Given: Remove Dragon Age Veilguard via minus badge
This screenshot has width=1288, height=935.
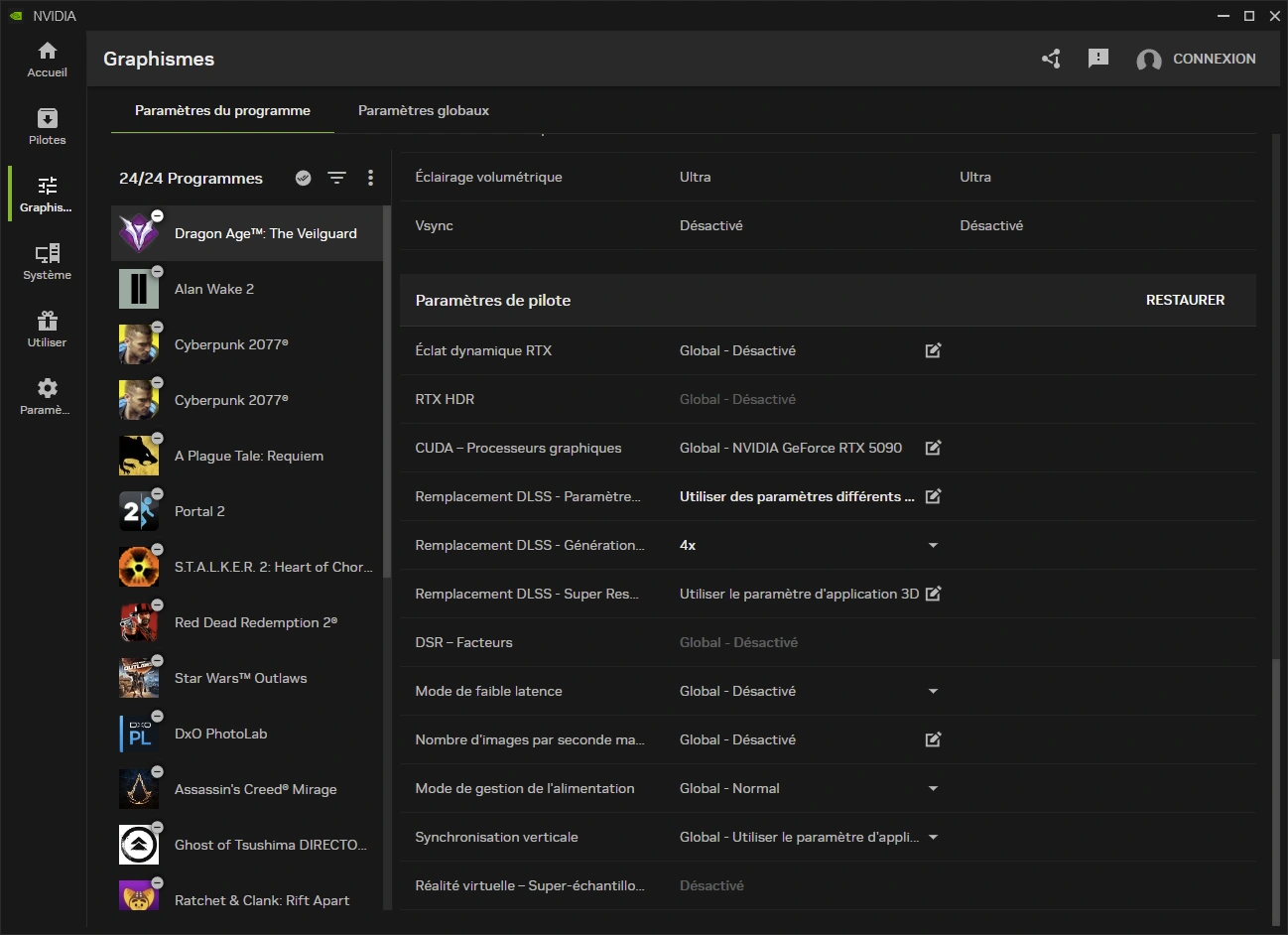Looking at the screenshot, I should pyautogui.click(x=157, y=215).
